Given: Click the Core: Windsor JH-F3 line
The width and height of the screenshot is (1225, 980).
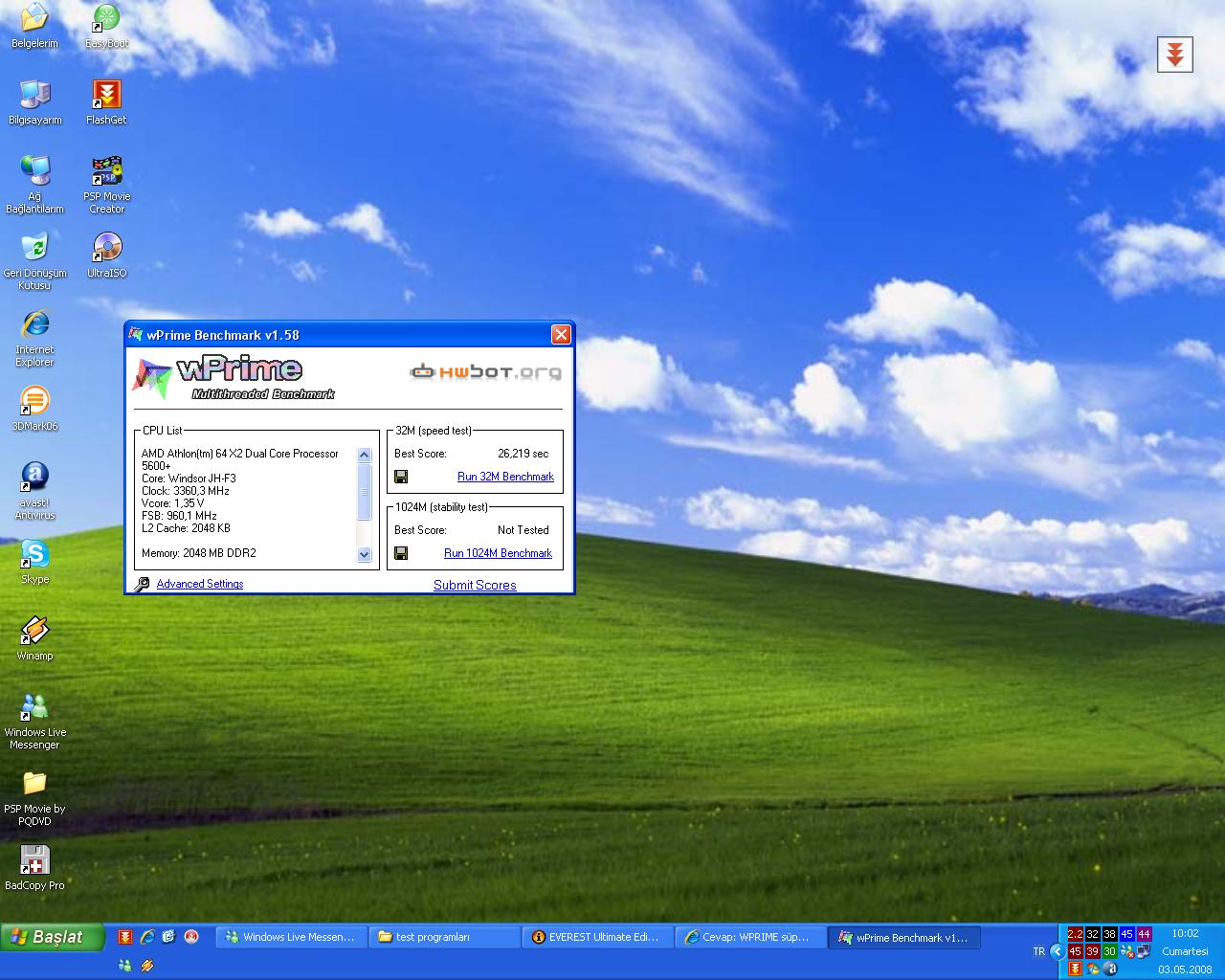Looking at the screenshot, I should click(x=189, y=479).
